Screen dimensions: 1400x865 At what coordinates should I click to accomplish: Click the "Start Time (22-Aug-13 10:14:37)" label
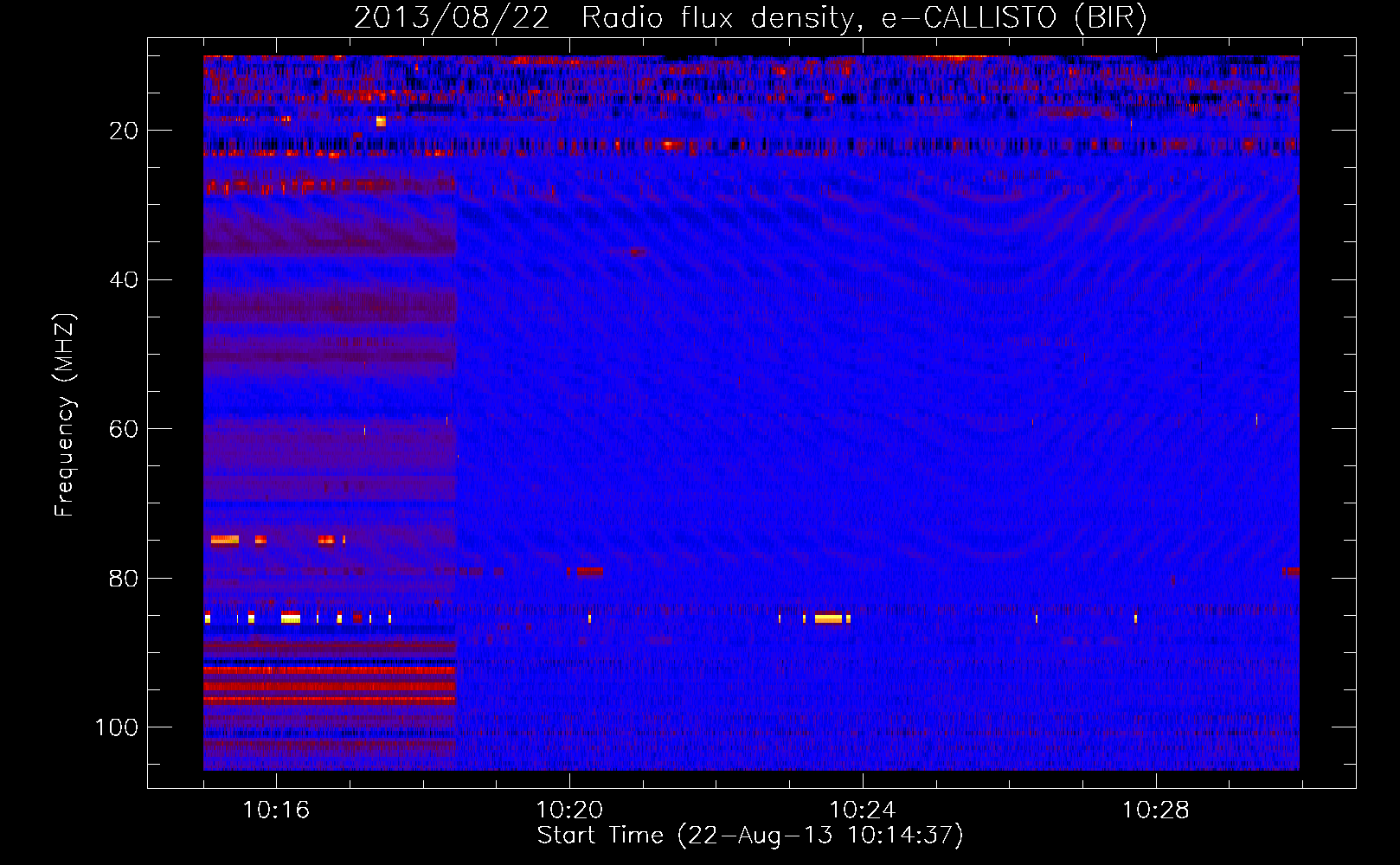[x=750, y=836]
